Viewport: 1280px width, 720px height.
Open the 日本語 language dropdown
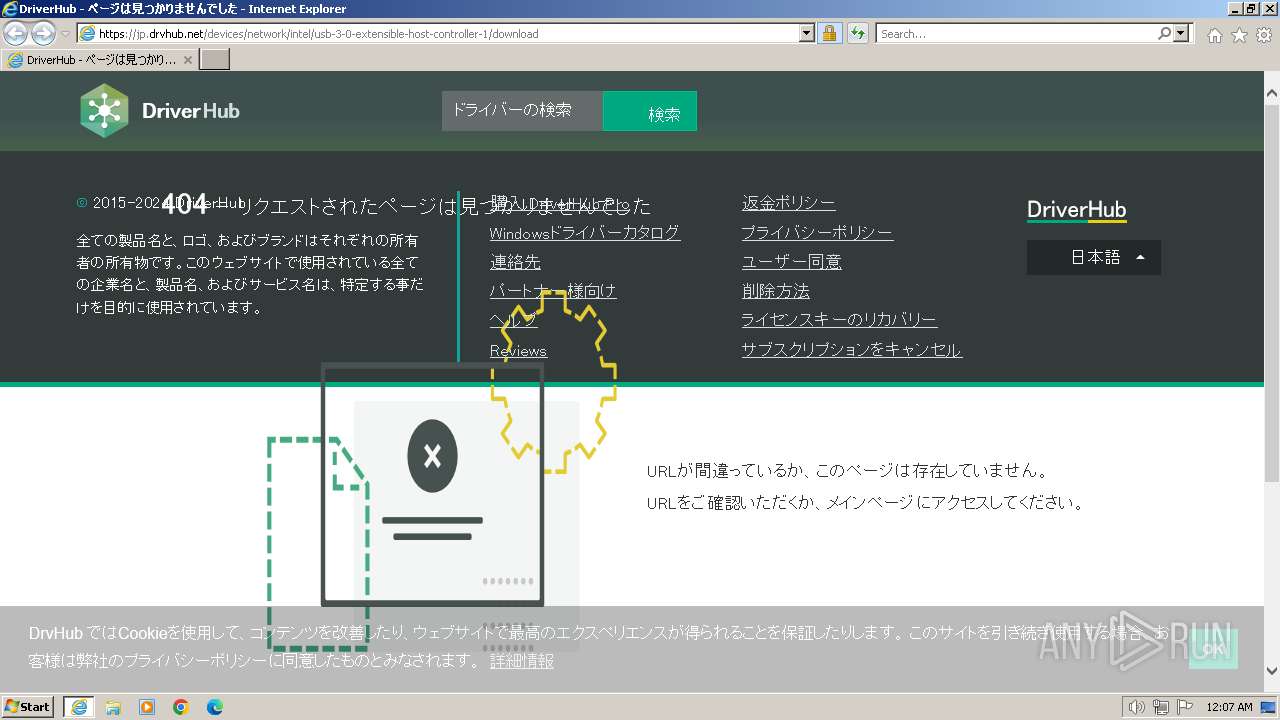coord(1094,257)
